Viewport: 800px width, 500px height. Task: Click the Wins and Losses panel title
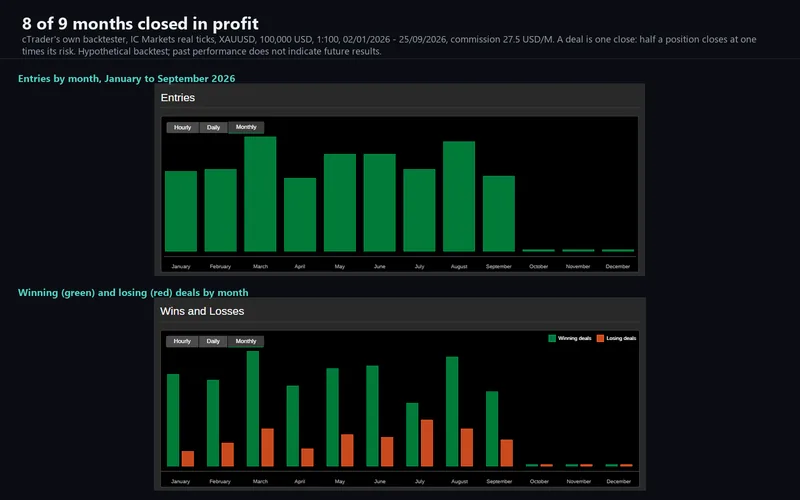[202, 311]
